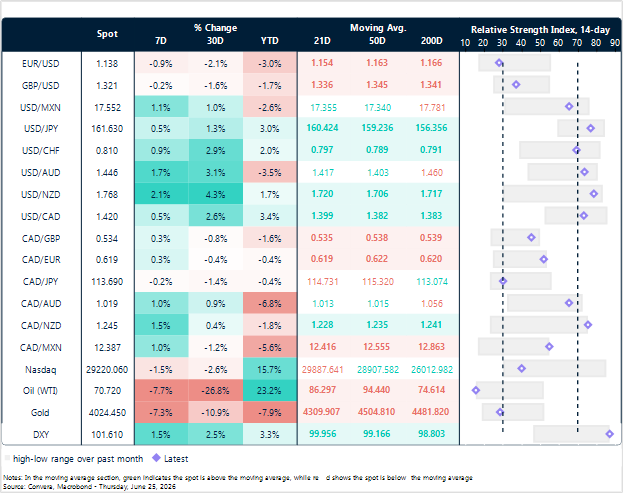Image resolution: width=625 pixels, height=495 pixels.
Task: Click the EUR/USD RSI diamond marker
Action: pyautogui.click(x=499, y=63)
